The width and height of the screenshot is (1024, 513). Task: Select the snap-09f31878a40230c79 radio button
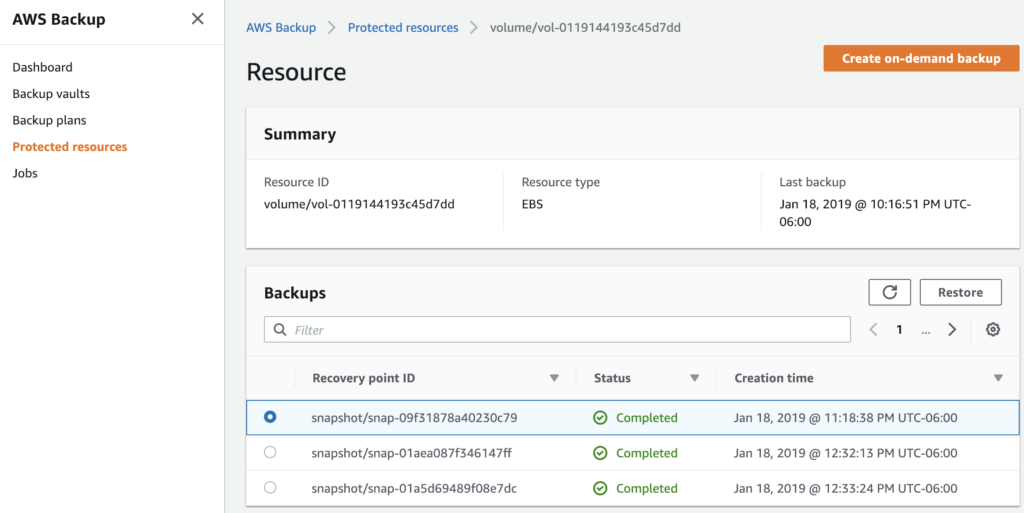[x=270, y=417]
